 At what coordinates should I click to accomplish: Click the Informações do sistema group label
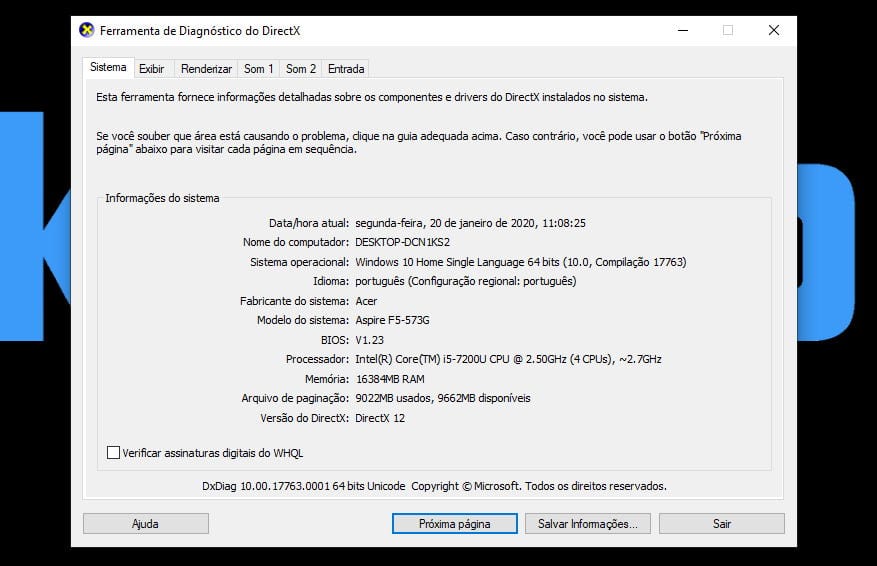click(x=162, y=198)
